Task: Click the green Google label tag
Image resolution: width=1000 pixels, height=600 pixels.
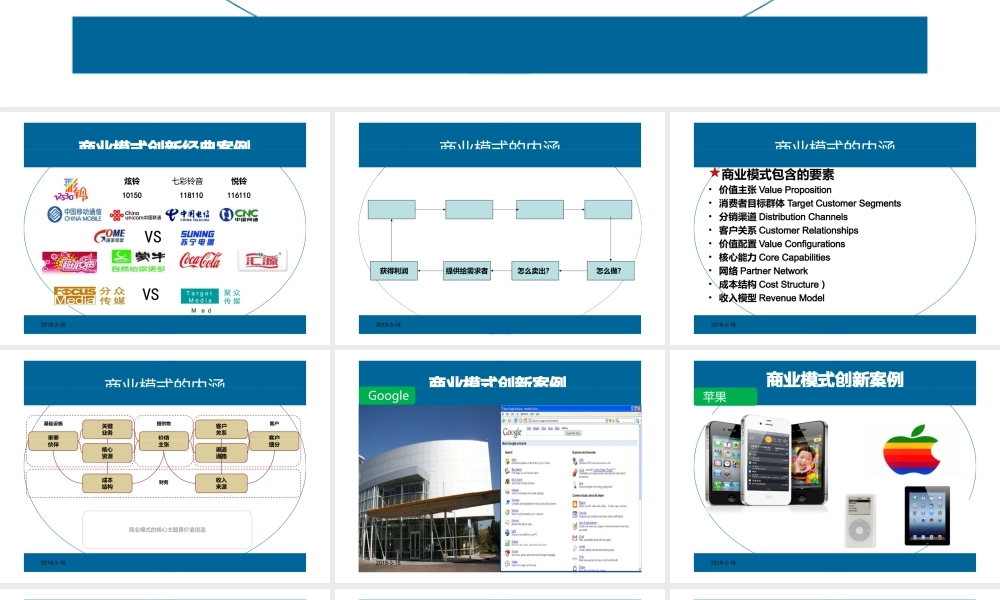Action: (388, 395)
